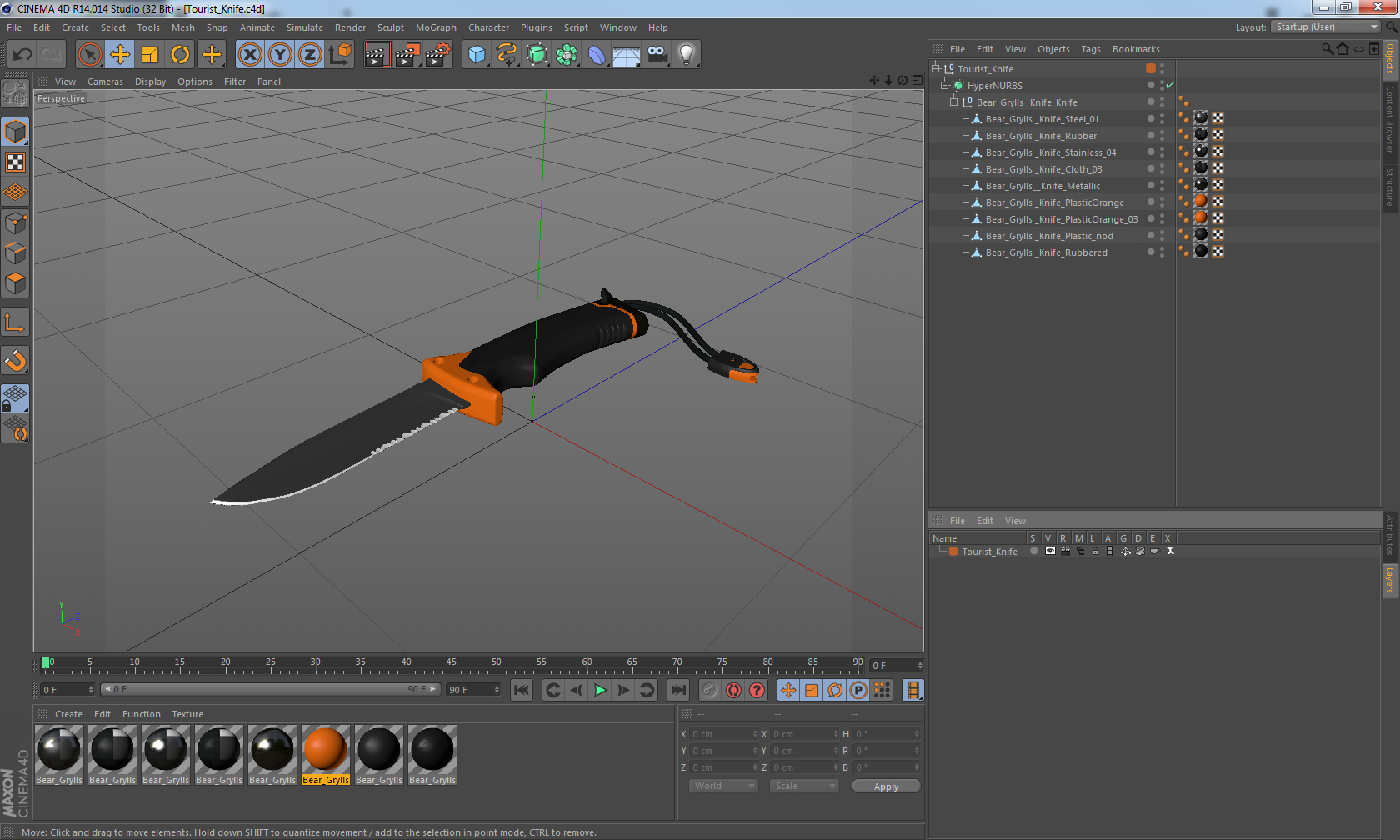Open the Layout dropdown
This screenshot has width=1400, height=840.
click(1326, 27)
